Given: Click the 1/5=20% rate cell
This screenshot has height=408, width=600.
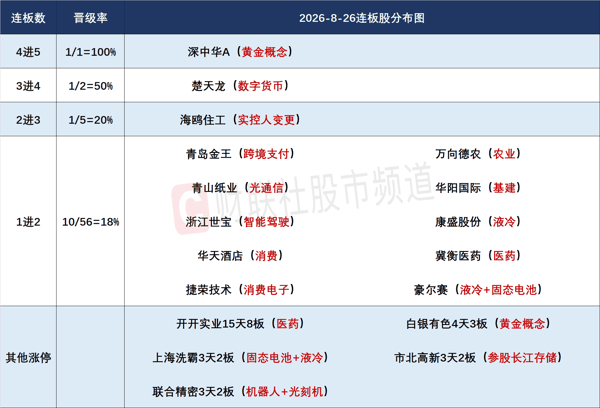Looking at the screenshot, I should click(x=90, y=120).
